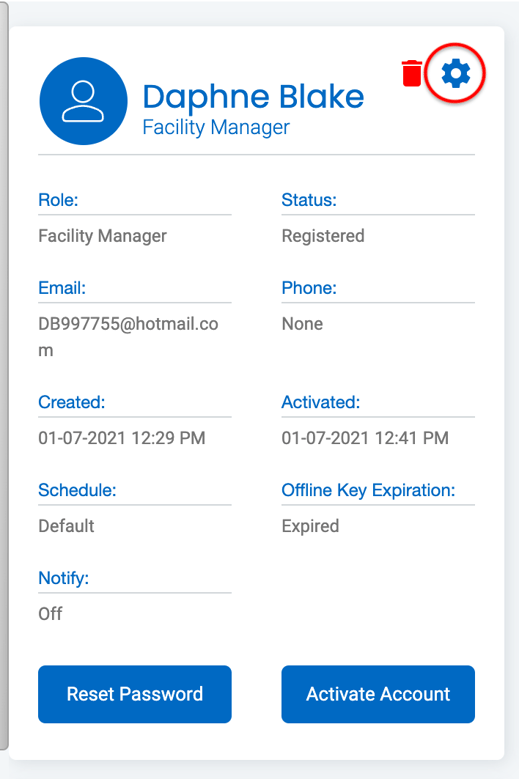Viewport: 519px width, 779px height.
Task: Delete user with the red trash icon
Action: pos(412,74)
